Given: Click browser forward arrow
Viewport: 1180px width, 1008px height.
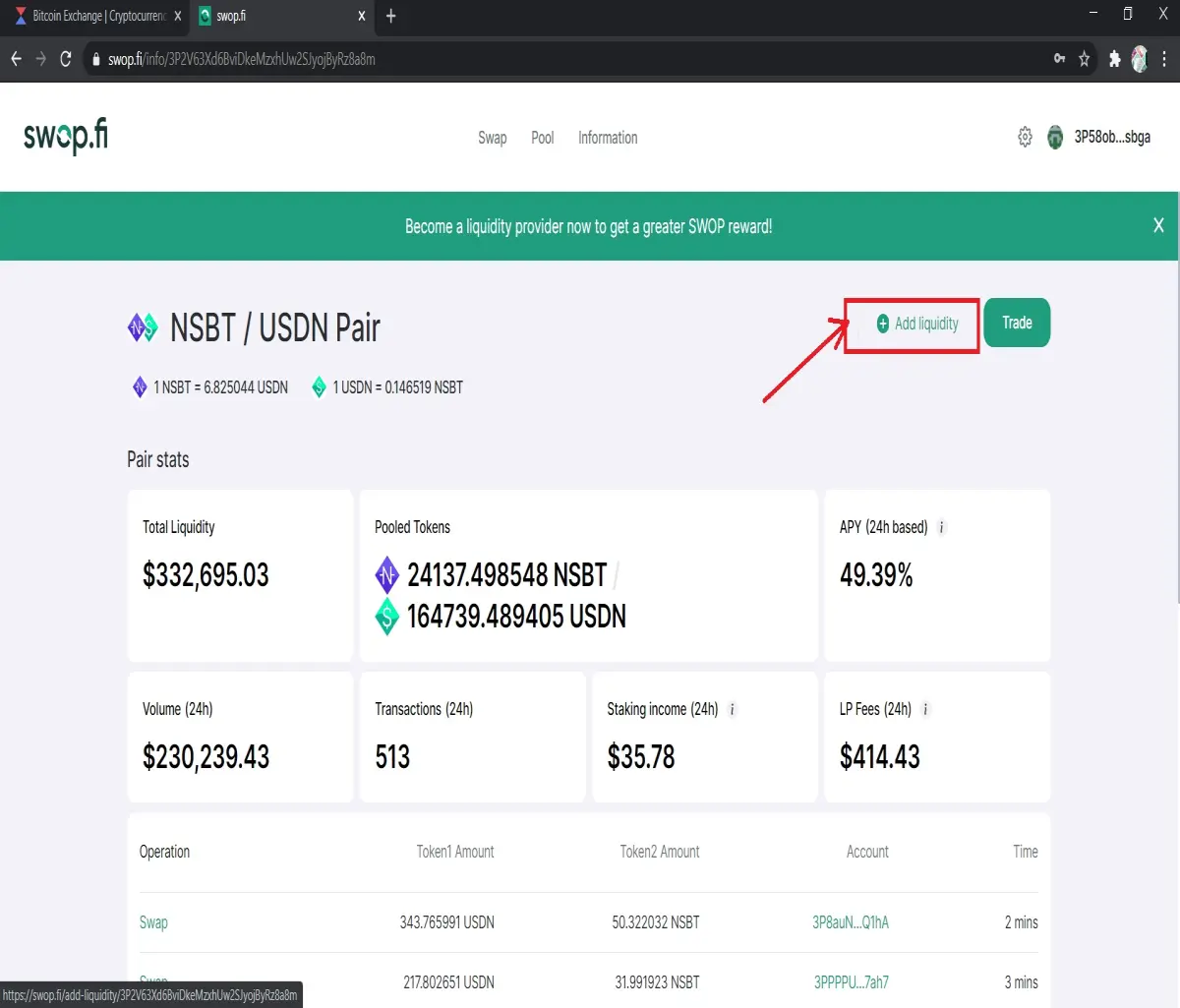Looking at the screenshot, I should pyautogui.click(x=41, y=59).
